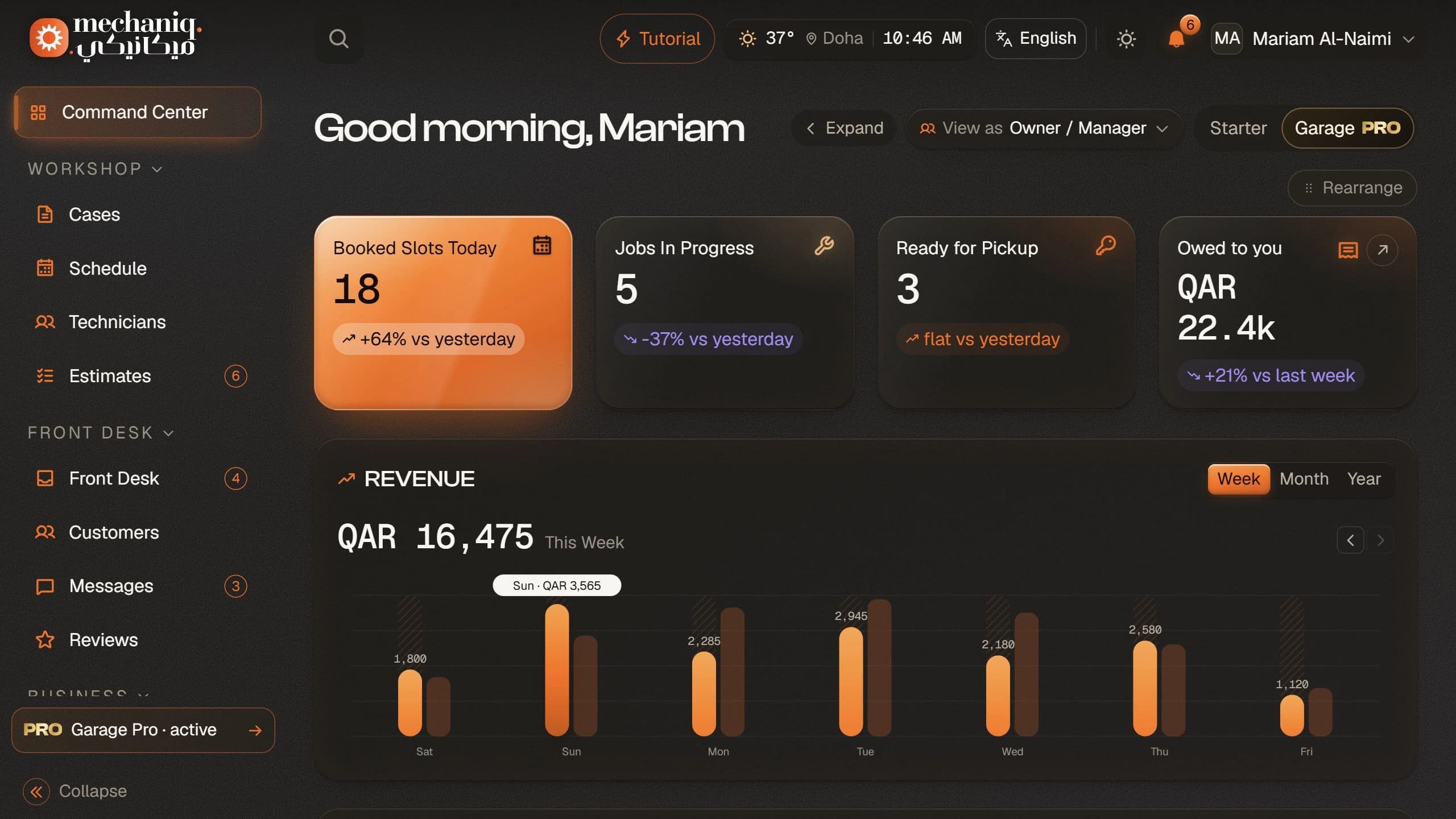Click the Booked Slots Today card
Image resolution: width=1456 pixels, height=819 pixels.
click(443, 313)
